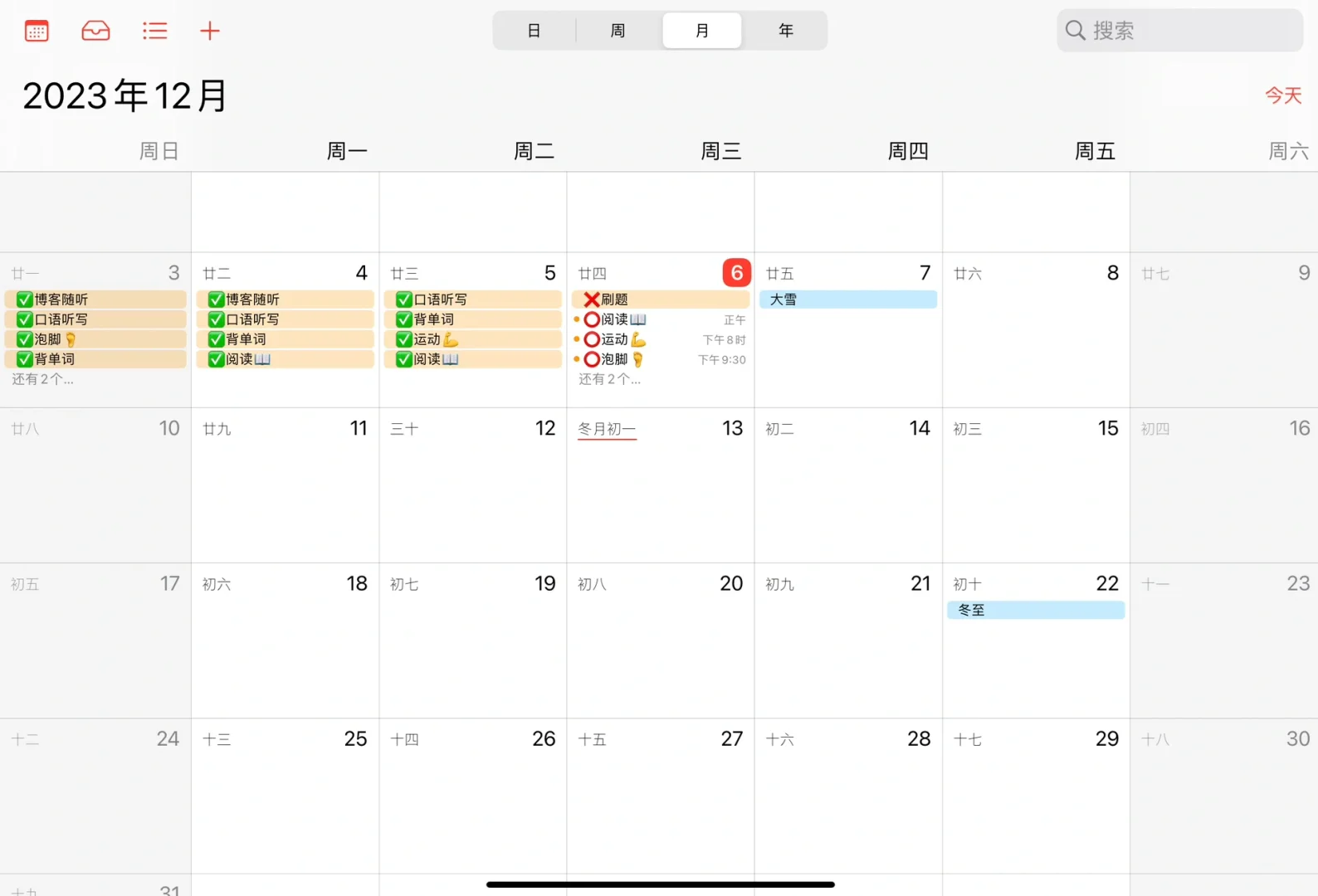Select December 20 day cell

click(x=661, y=640)
